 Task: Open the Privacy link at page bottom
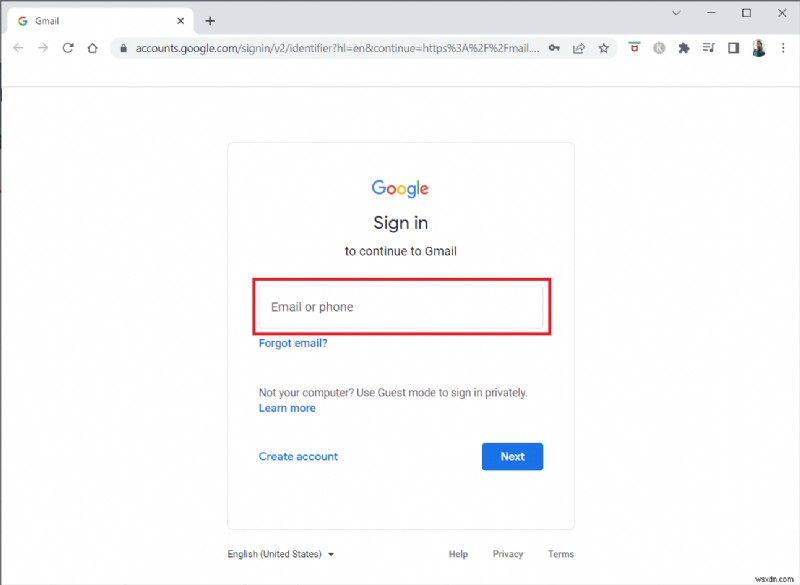click(508, 553)
